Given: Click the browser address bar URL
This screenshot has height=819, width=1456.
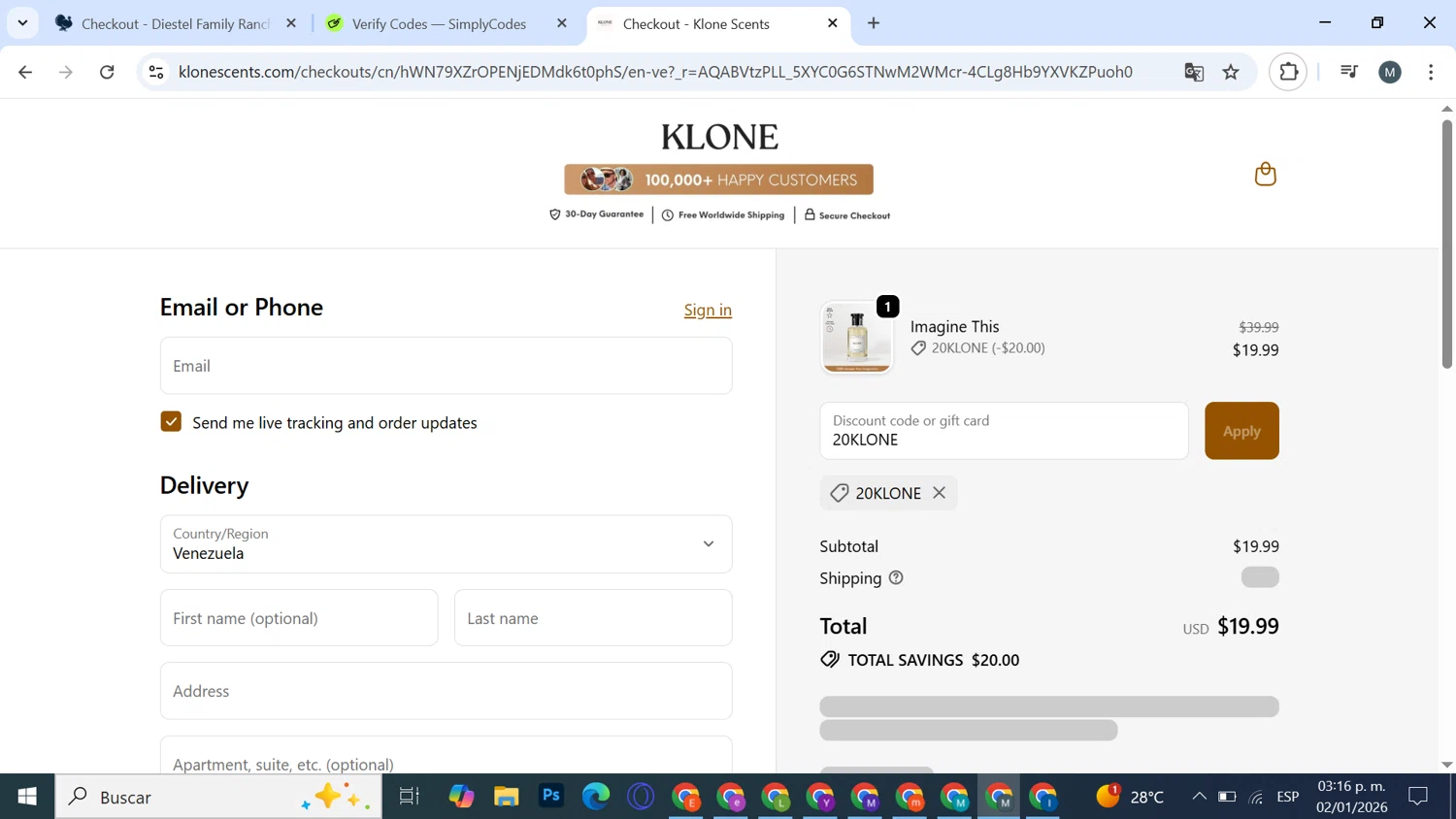Looking at the screenshot, I should pos(655,72).
